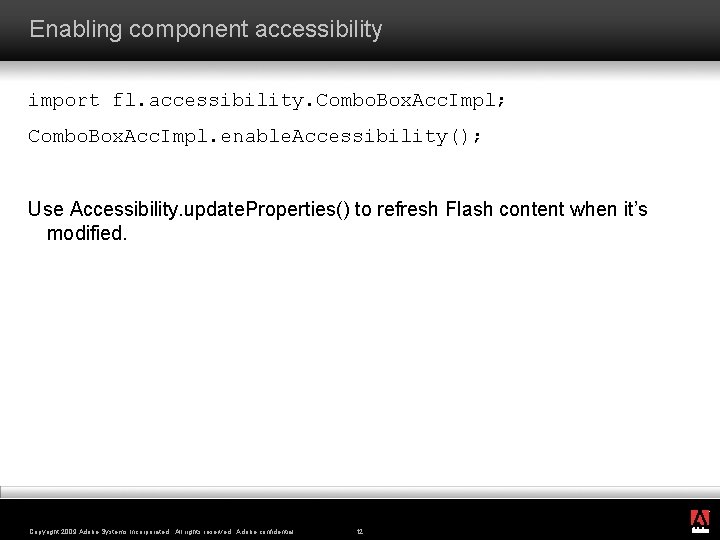Click the word 'accessibility' in the title bar
The width and height of the screenshot is (720, 540).
319,29
